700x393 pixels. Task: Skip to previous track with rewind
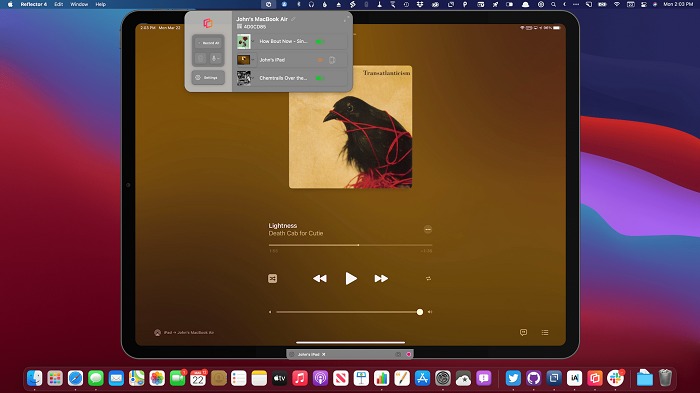[320, 278]
